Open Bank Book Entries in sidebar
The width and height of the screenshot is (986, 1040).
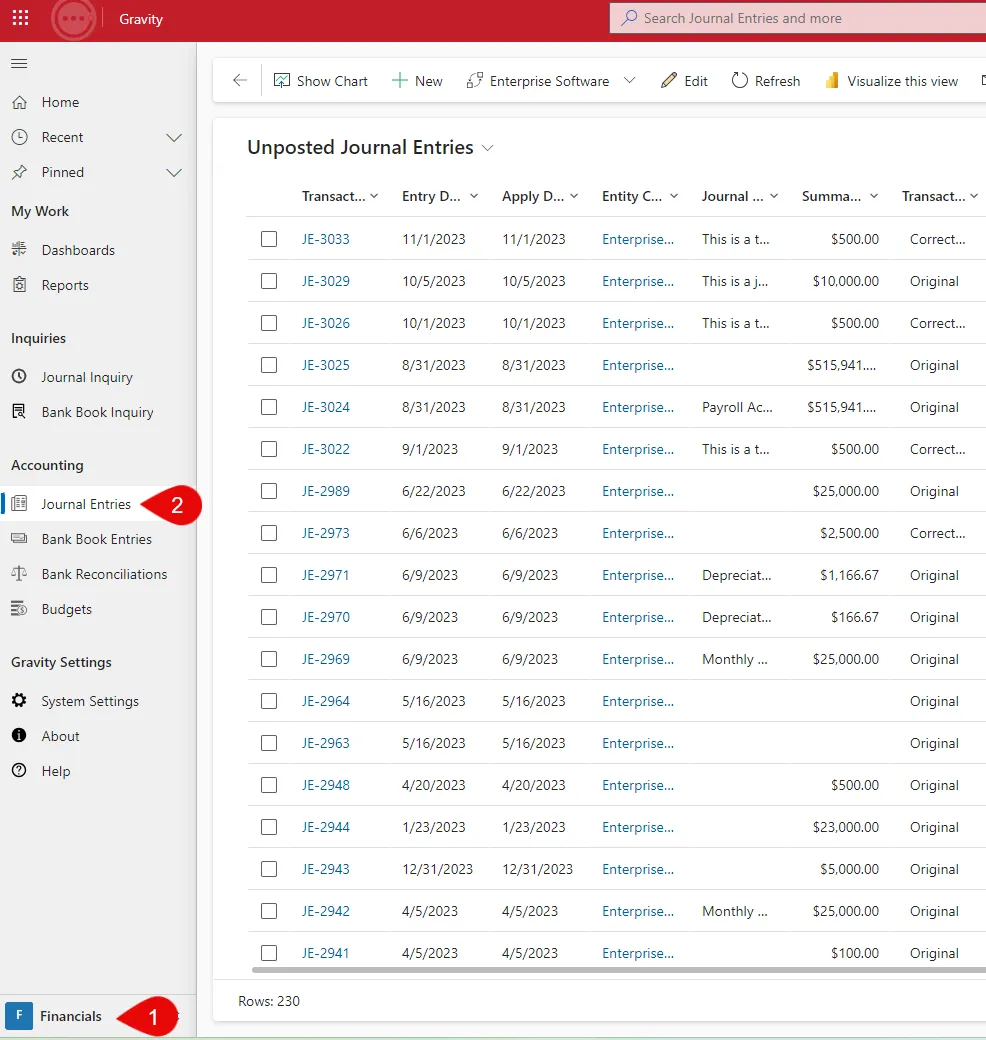(x=97, y=539)
